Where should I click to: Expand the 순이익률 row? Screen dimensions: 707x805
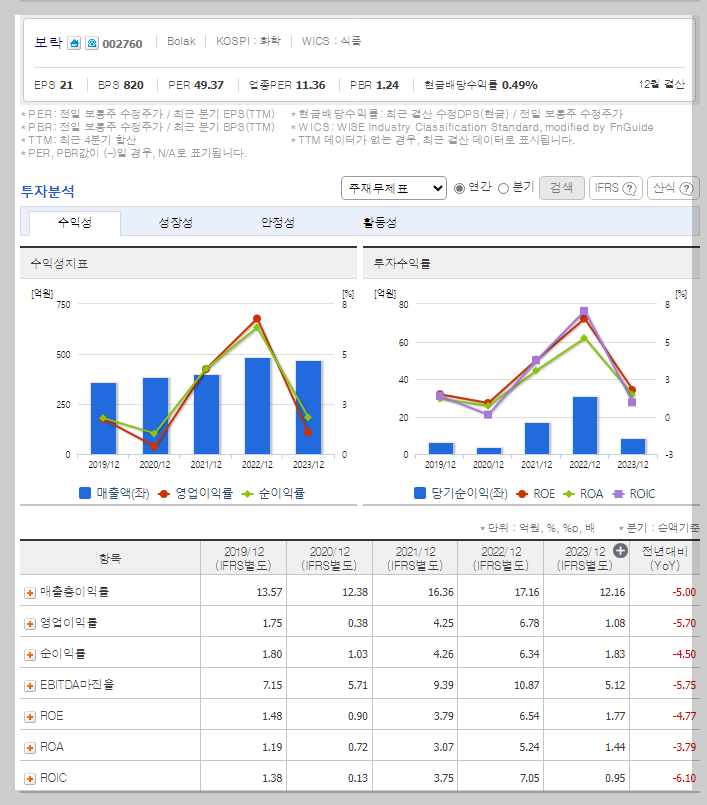coord(30,655)
